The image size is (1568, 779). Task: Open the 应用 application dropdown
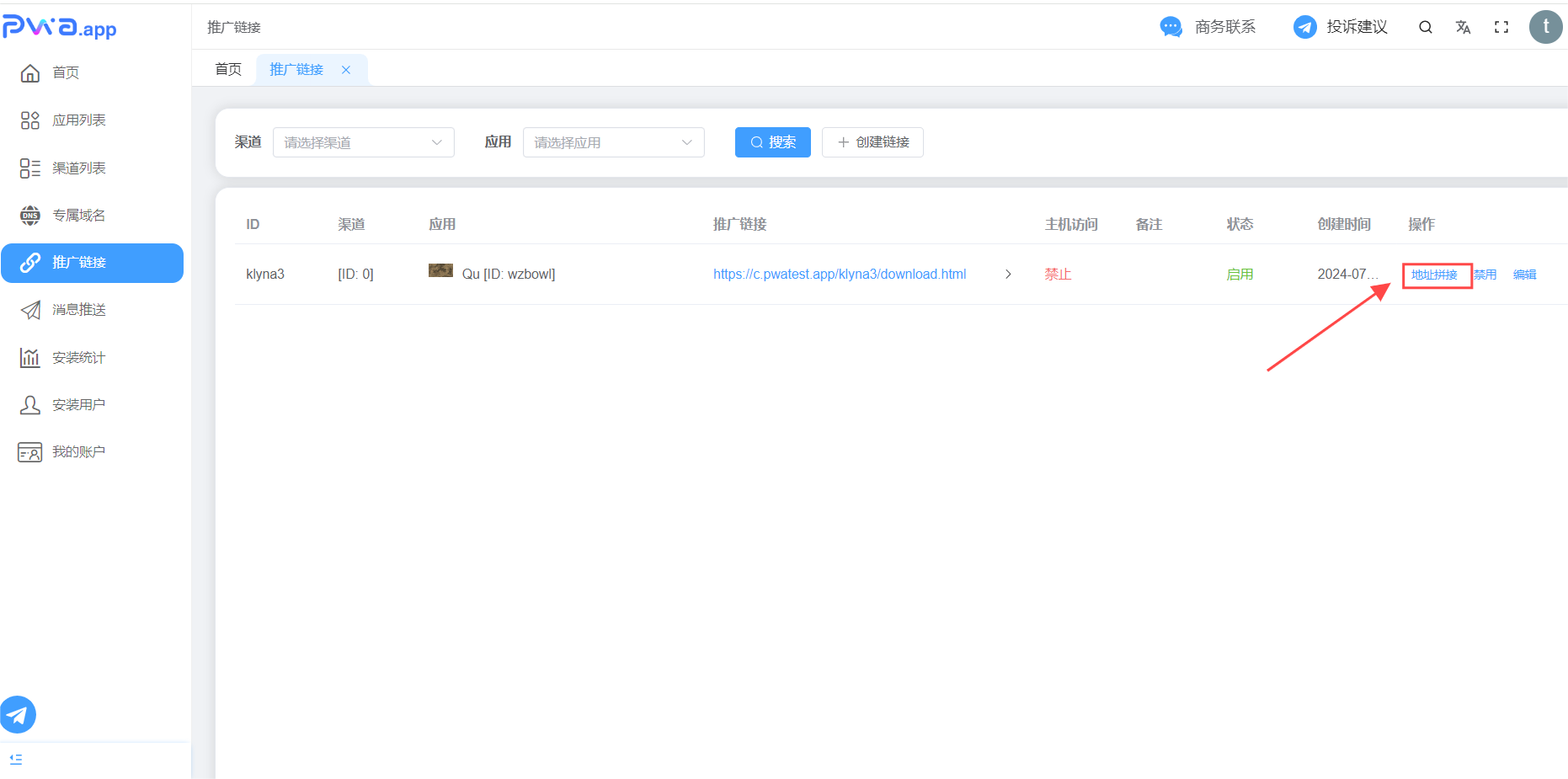click(x=613, y=142)
